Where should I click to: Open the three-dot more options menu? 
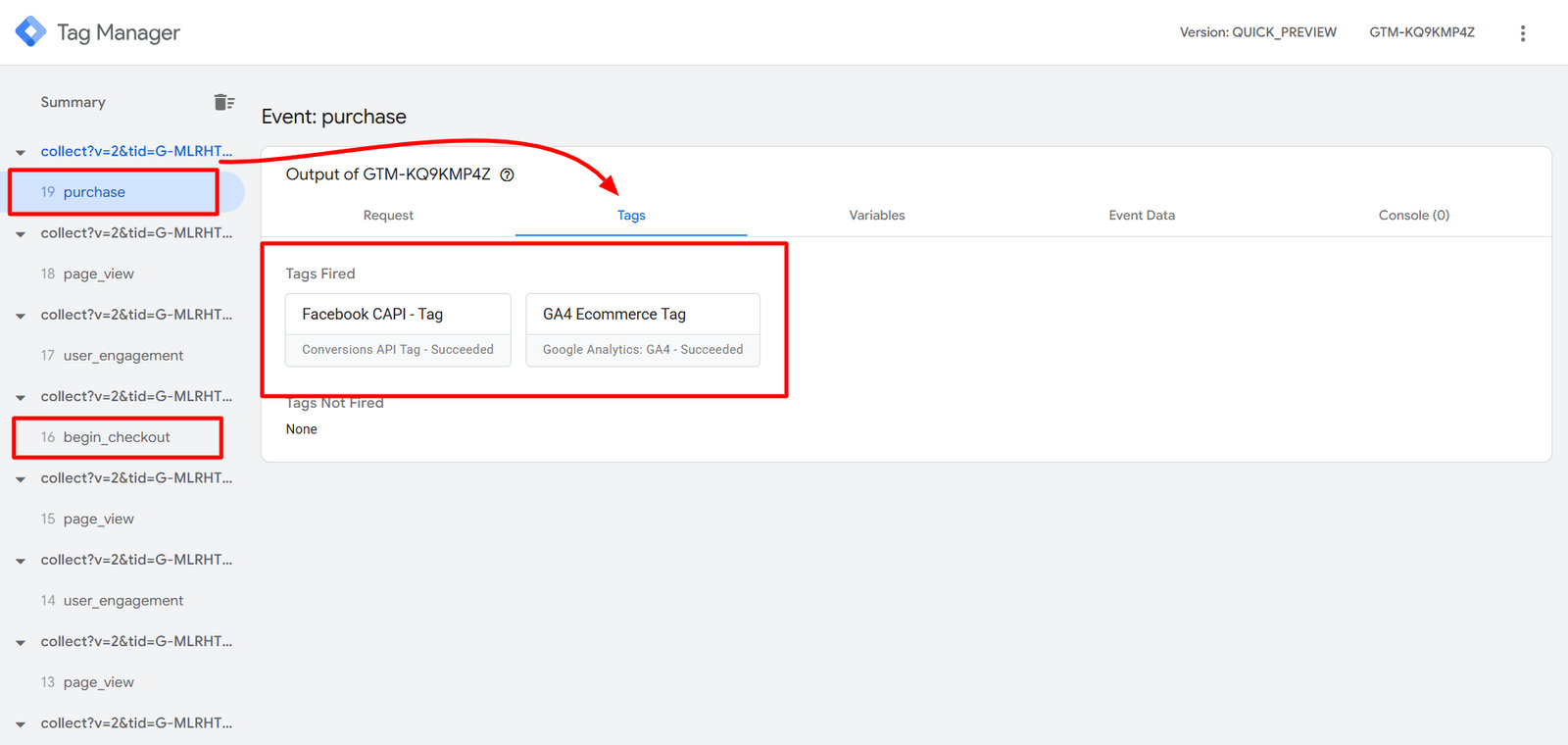(1522, 33)
